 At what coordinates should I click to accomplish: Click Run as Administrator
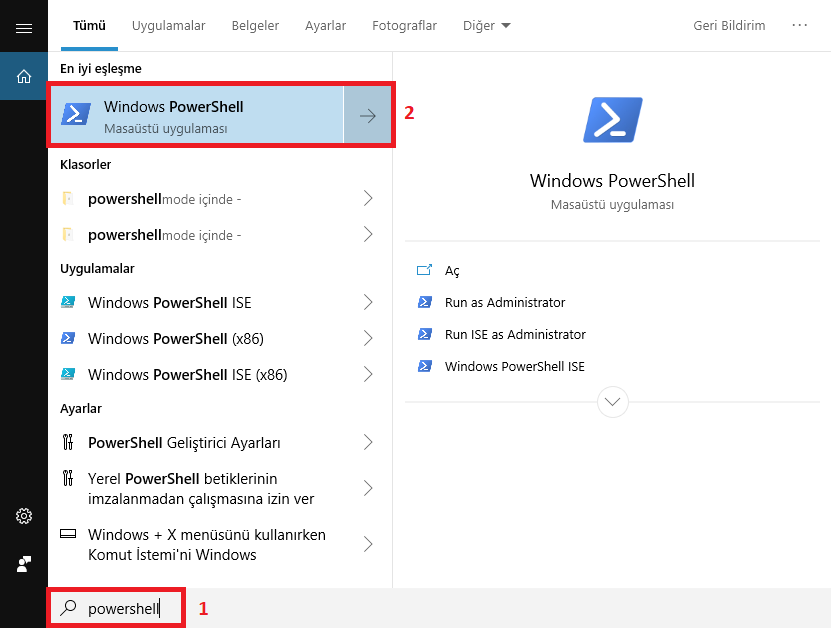point(505,302)
